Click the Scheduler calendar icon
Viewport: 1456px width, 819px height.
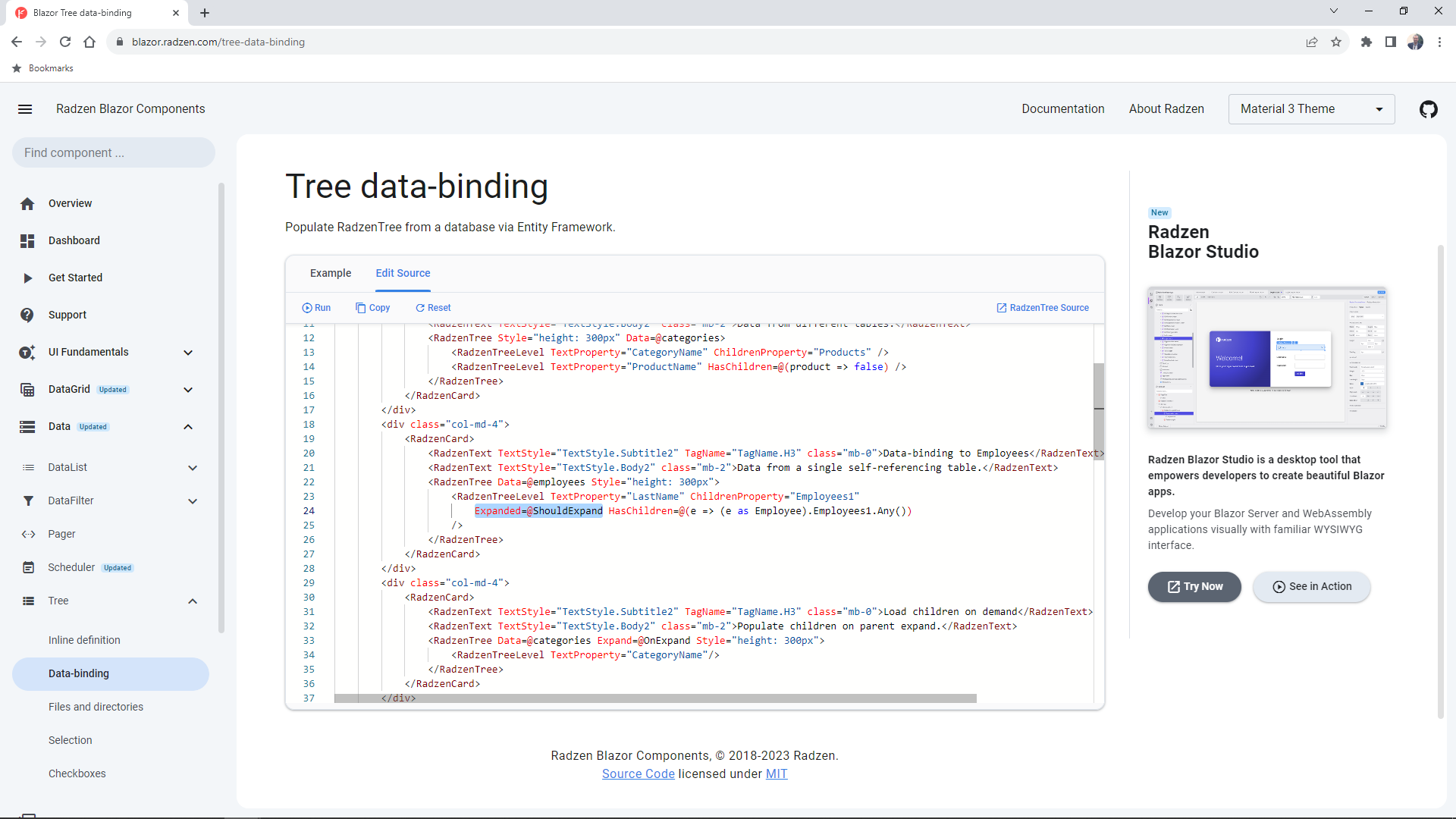[28, 567]
